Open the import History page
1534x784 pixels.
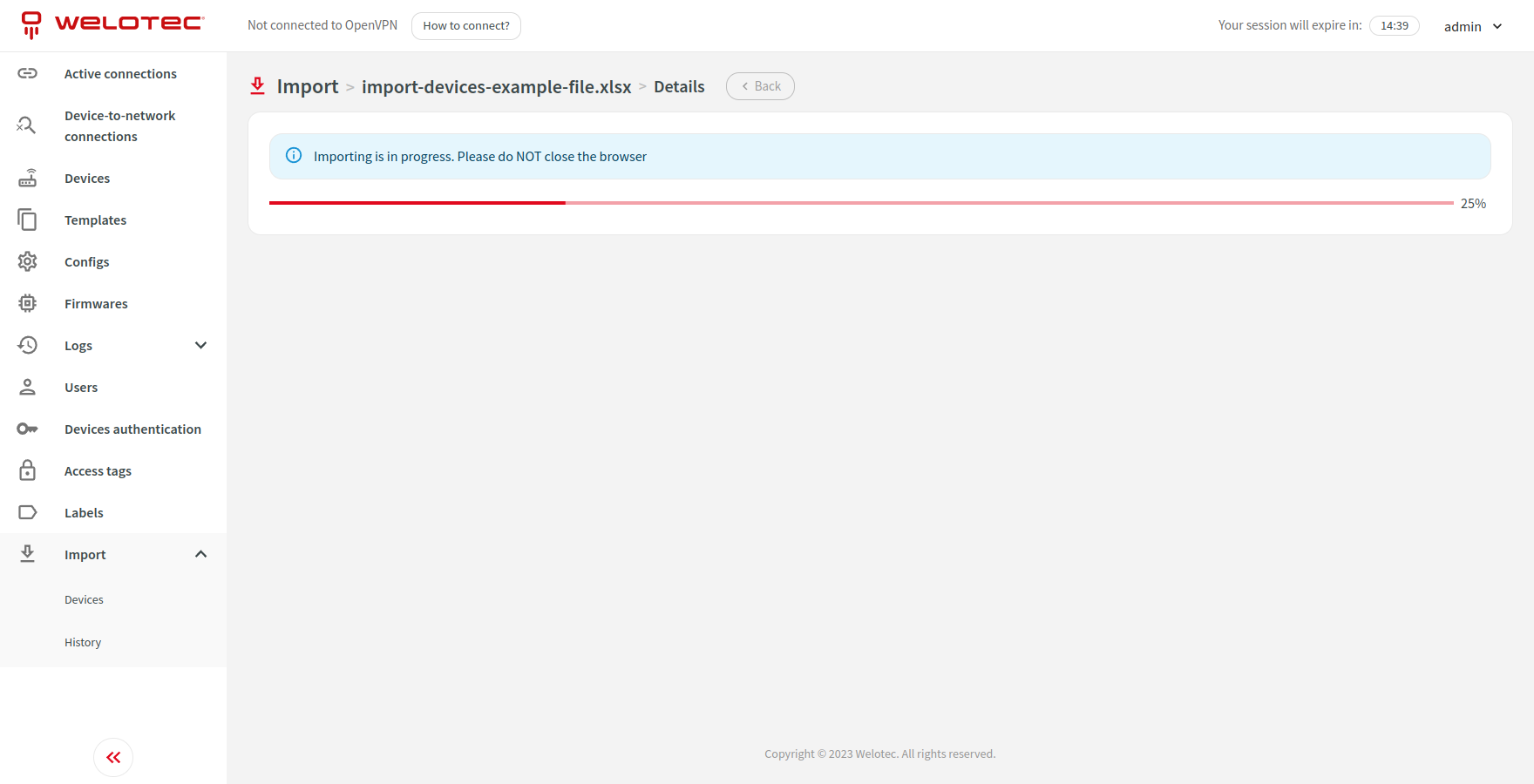83,643
